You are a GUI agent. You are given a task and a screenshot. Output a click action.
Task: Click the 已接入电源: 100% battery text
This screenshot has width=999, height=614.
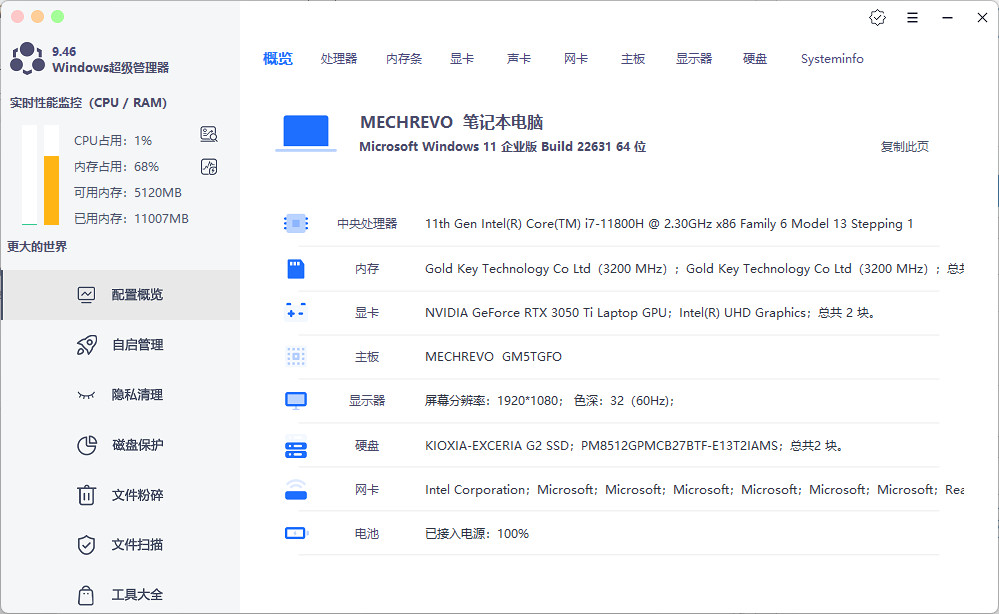[x=477, y=534]
